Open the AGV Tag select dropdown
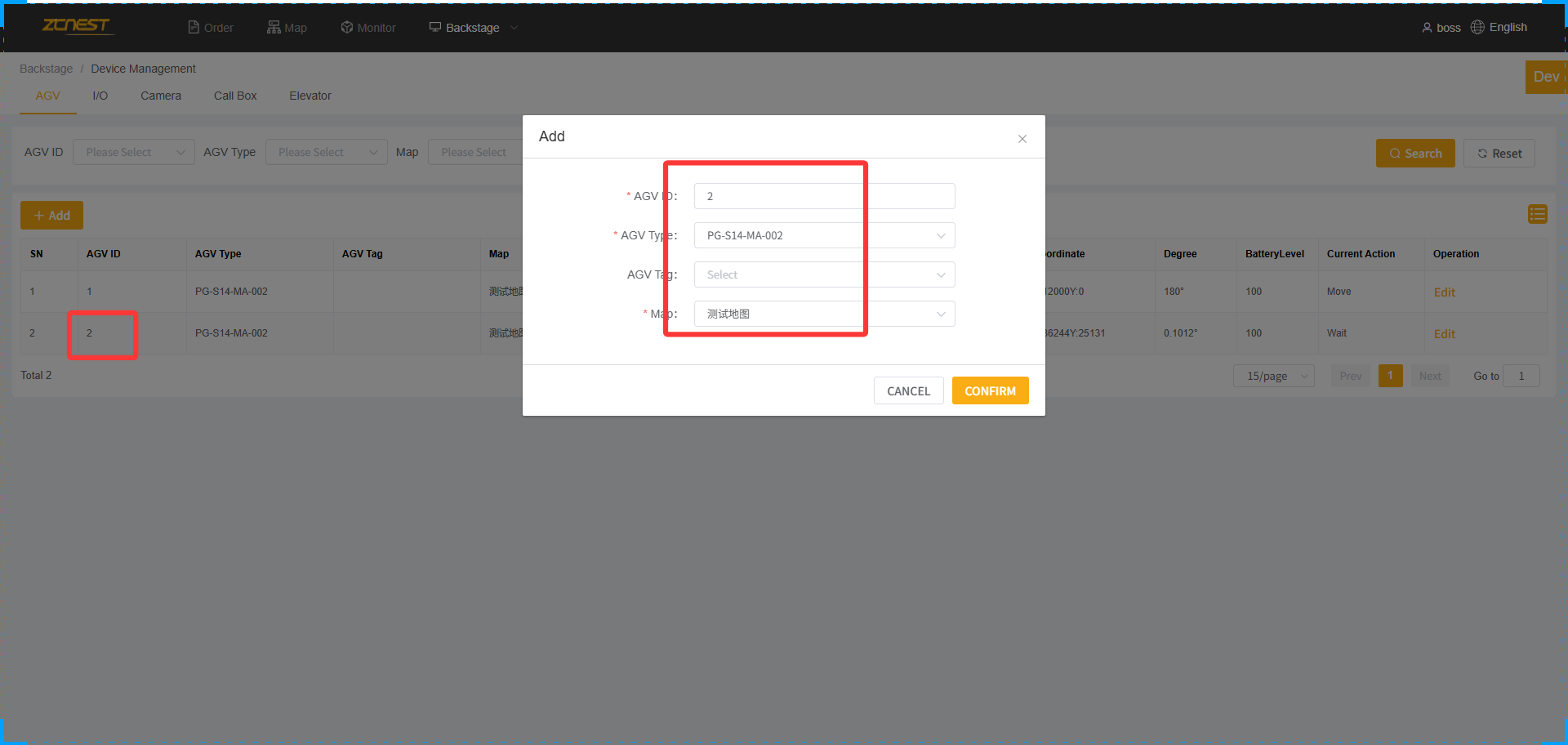 tap(824, 274)
